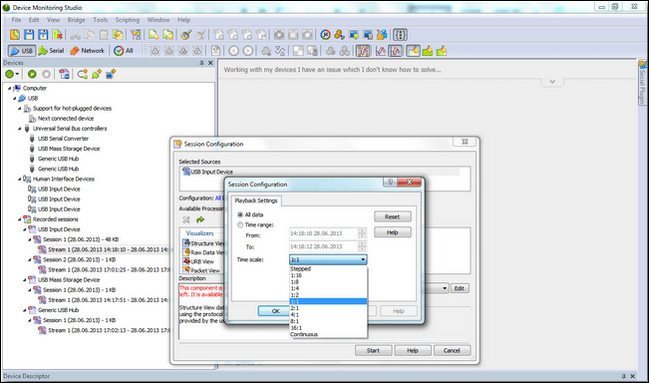Click the New document toolbar icon

point(15,35)
